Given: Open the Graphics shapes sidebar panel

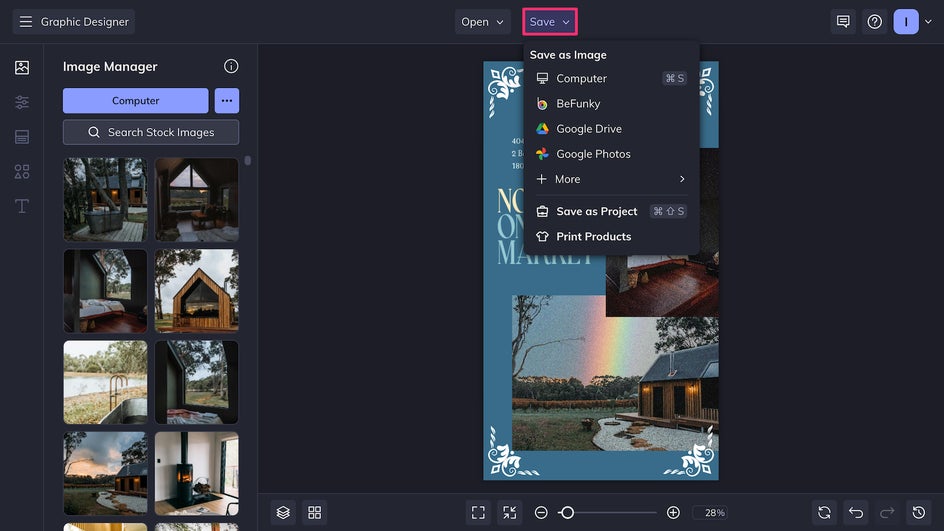Looking at the screenshot, I should pyautogui.click(x=22, y=172).
